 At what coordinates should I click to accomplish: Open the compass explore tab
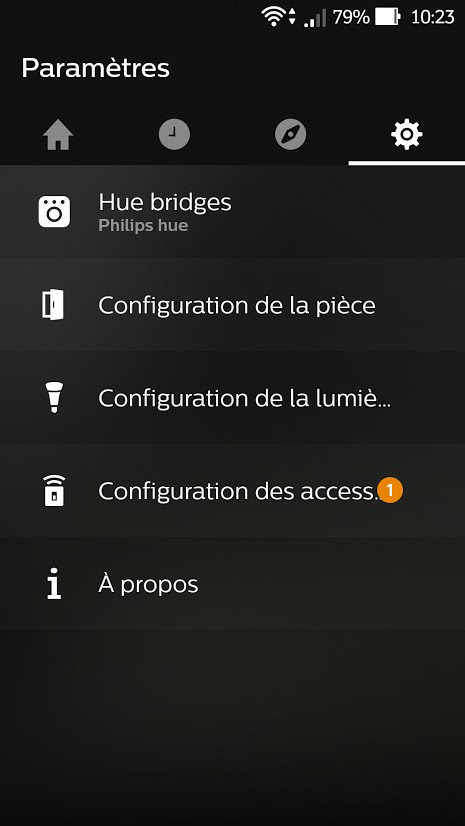pos(291,135)
